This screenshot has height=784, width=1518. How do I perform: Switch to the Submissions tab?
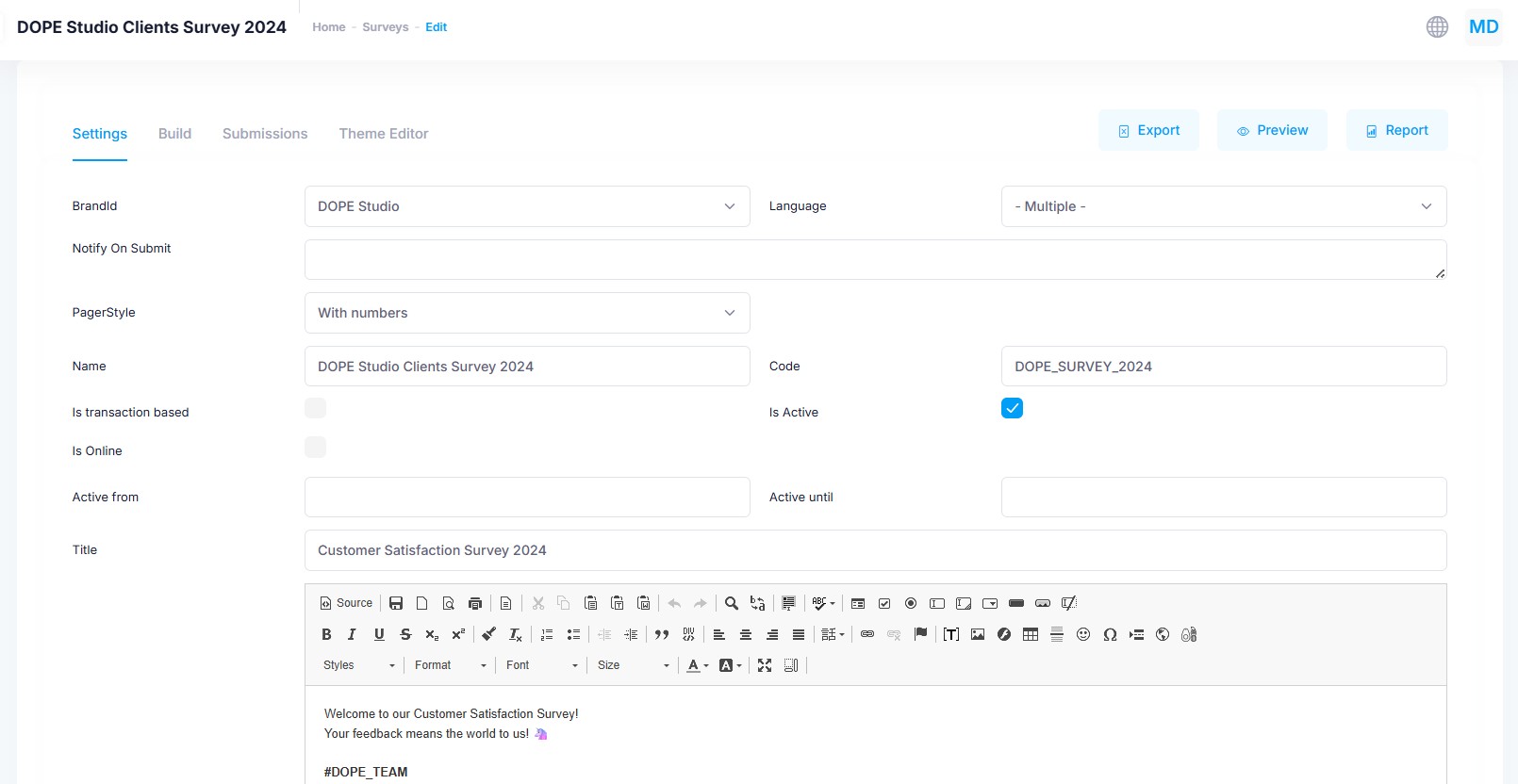coord(265,134)
